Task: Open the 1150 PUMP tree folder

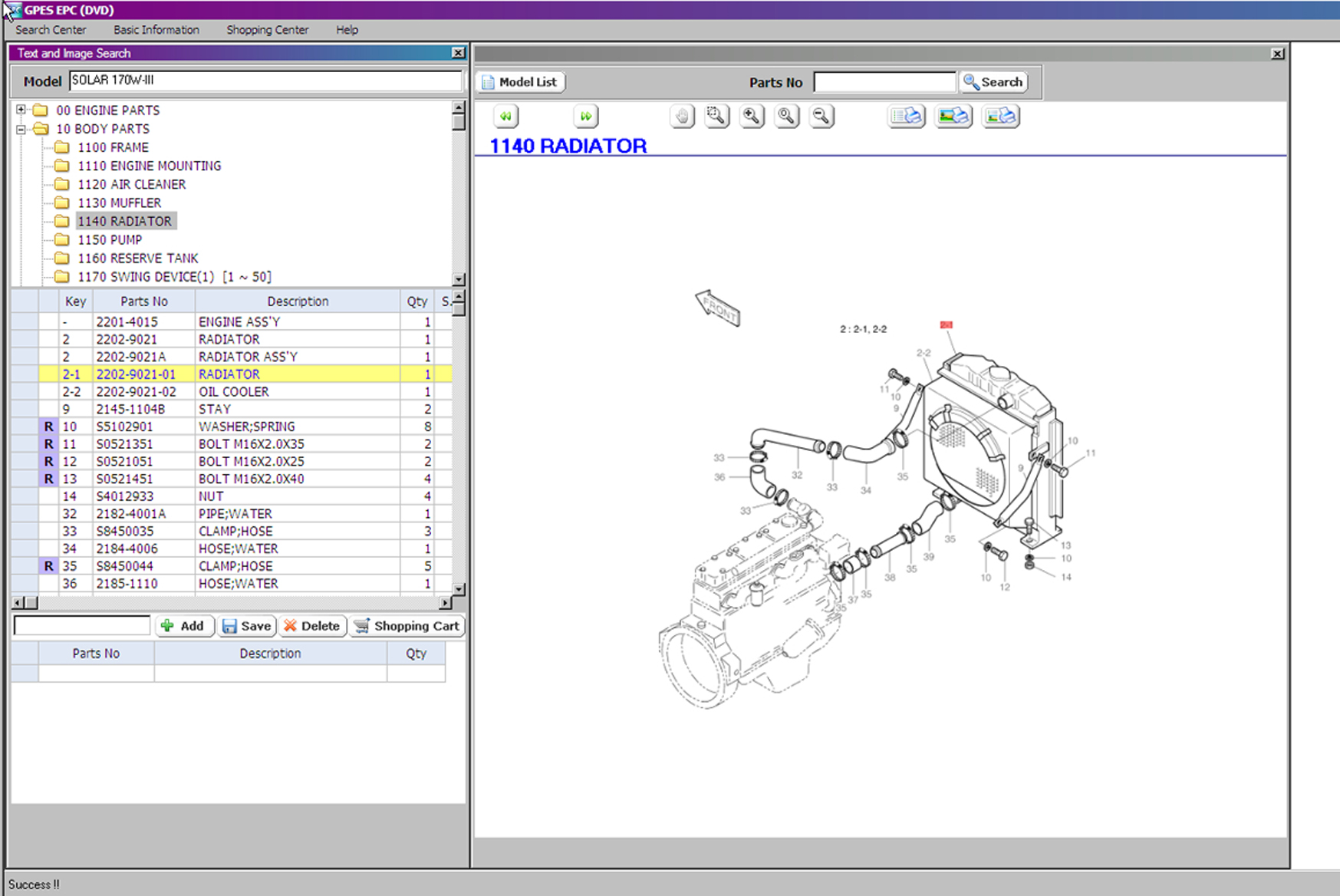Action: [x=110, y=240]
